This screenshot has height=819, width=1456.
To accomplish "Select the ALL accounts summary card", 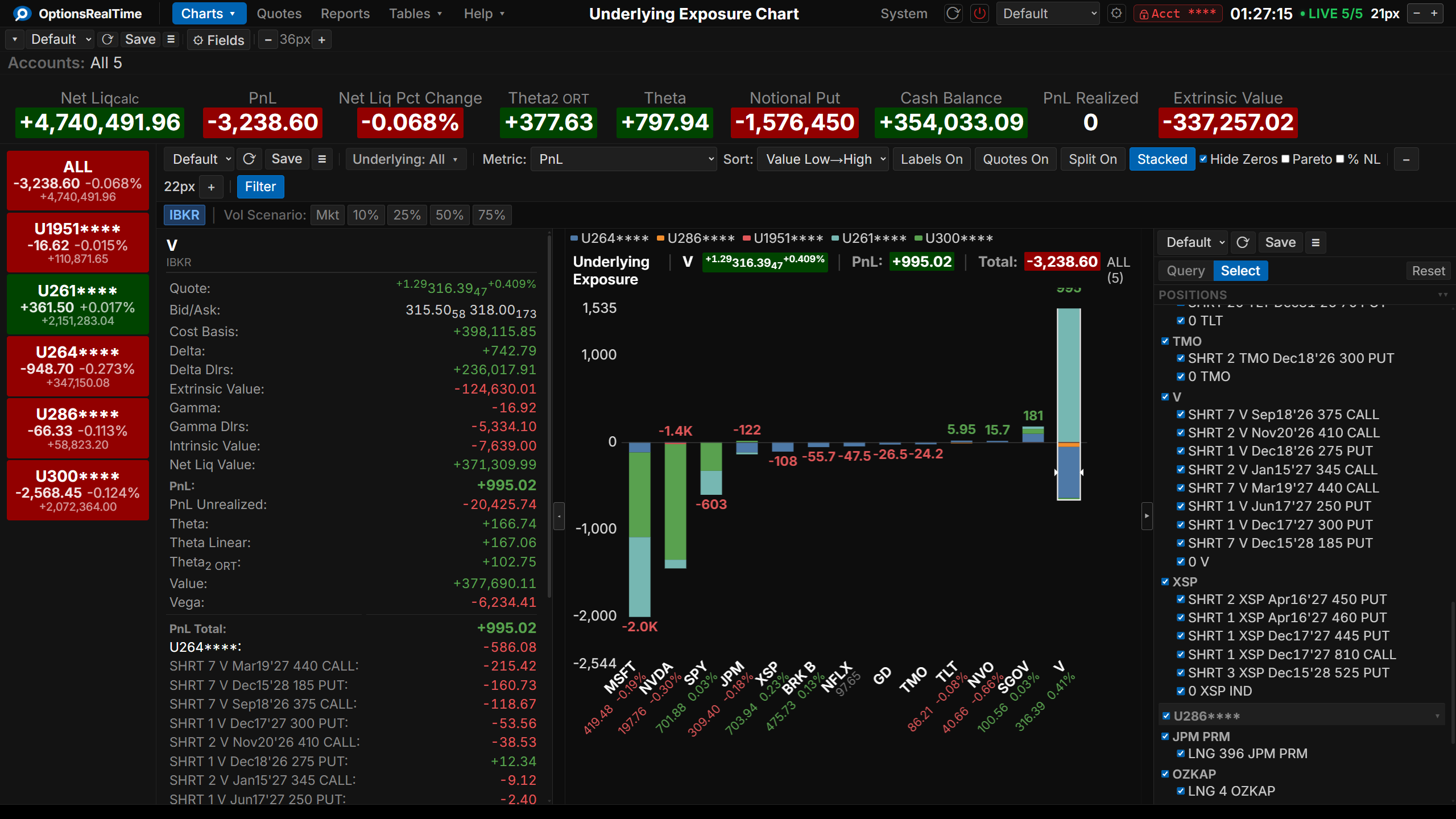I will click(78, 180).
